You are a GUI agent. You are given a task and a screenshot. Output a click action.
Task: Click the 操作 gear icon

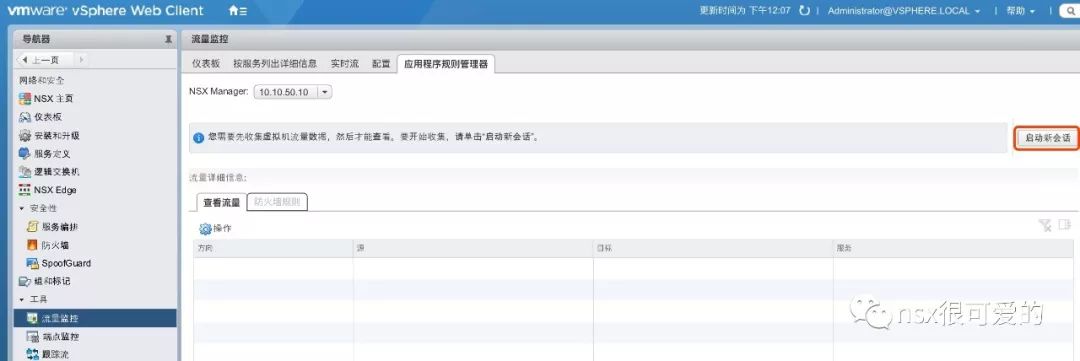205,229
